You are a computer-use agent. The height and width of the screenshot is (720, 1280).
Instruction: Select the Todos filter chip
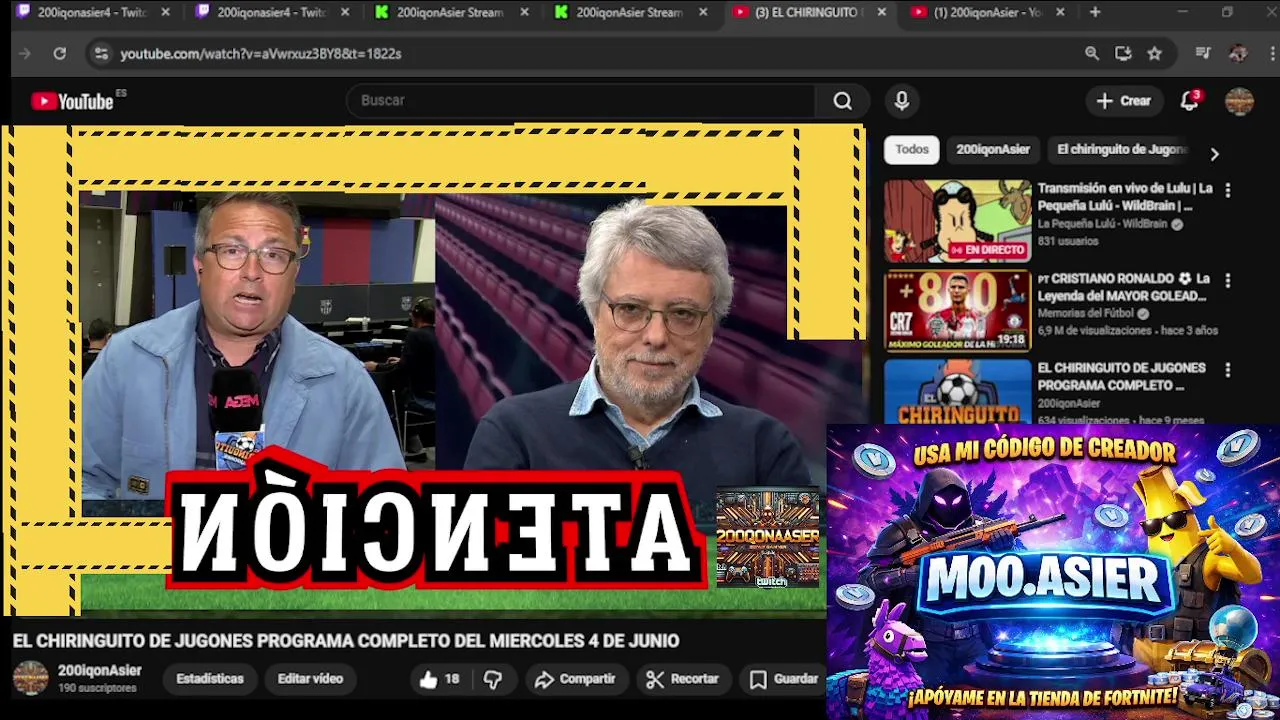coord(912,149)
